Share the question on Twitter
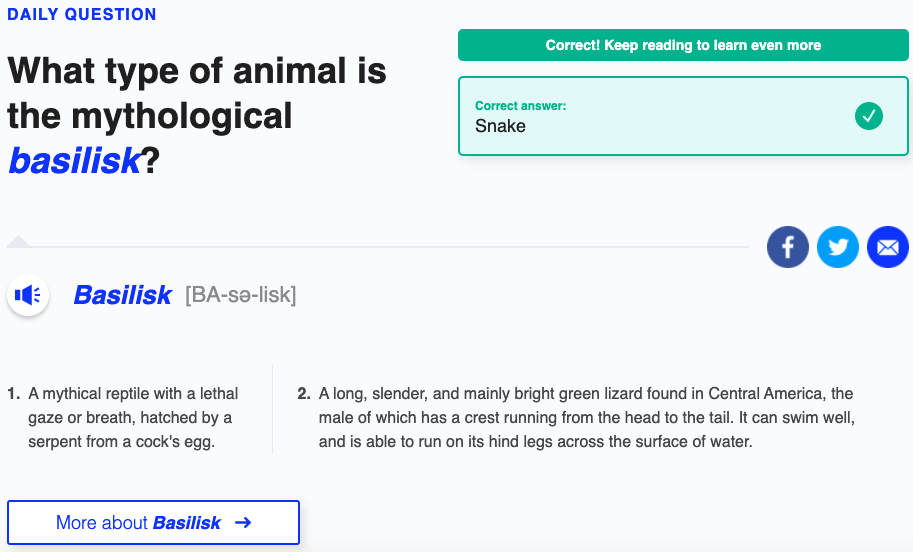913x552 pixels. click(x=838, y=247)
